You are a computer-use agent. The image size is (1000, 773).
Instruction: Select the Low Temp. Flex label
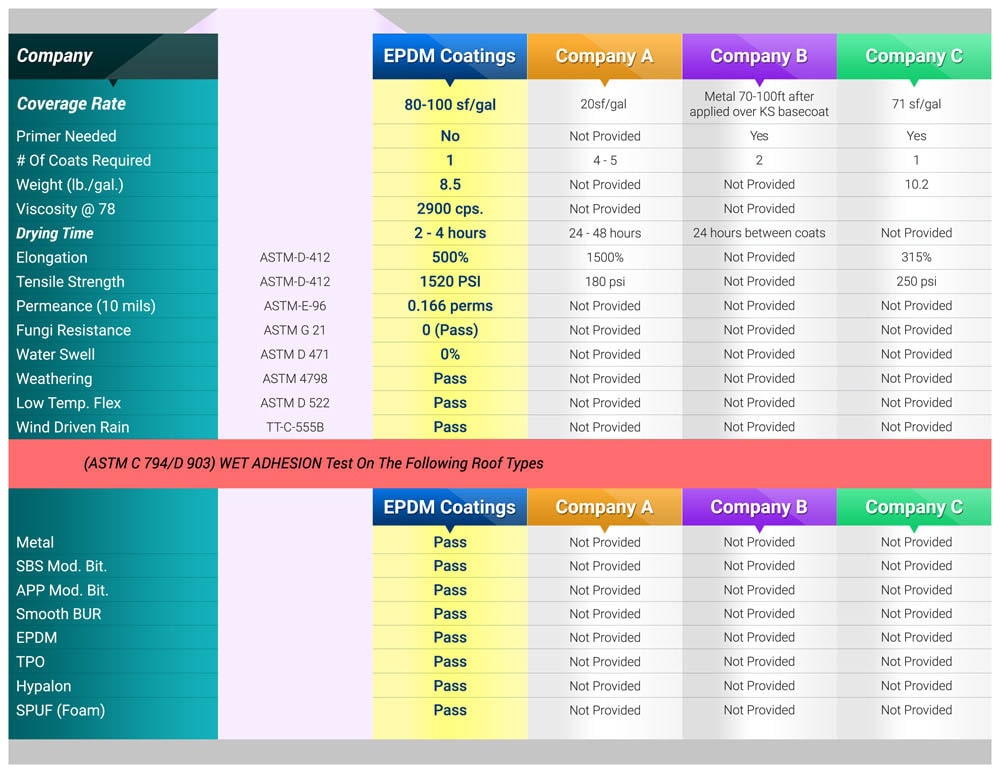[68, 403]
